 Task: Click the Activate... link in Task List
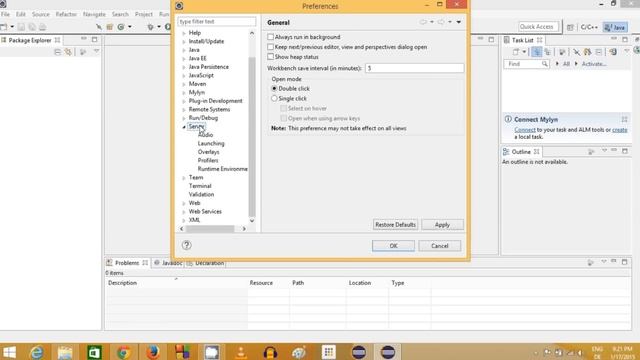point(594,64)
